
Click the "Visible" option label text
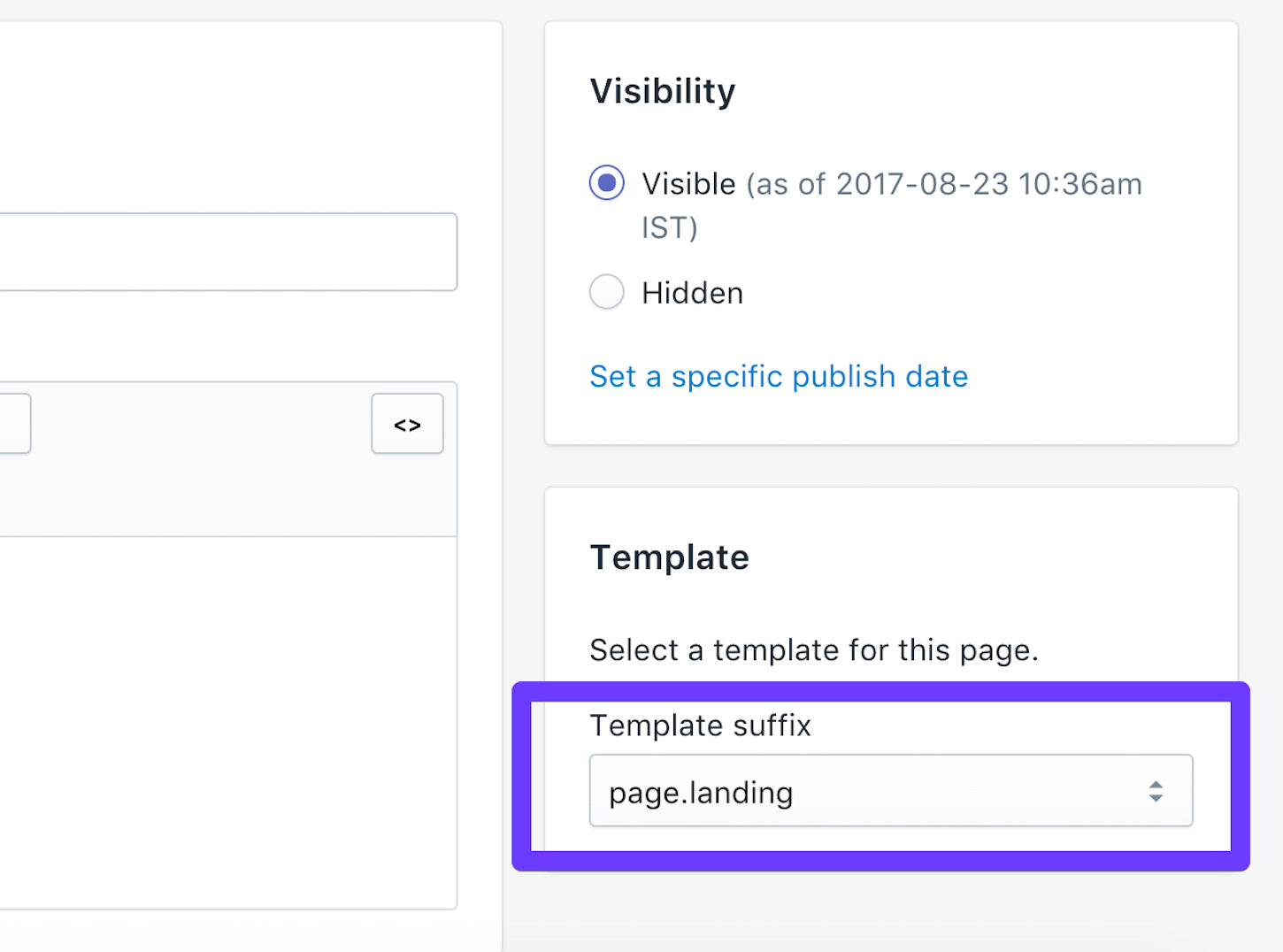coord(688,184)
